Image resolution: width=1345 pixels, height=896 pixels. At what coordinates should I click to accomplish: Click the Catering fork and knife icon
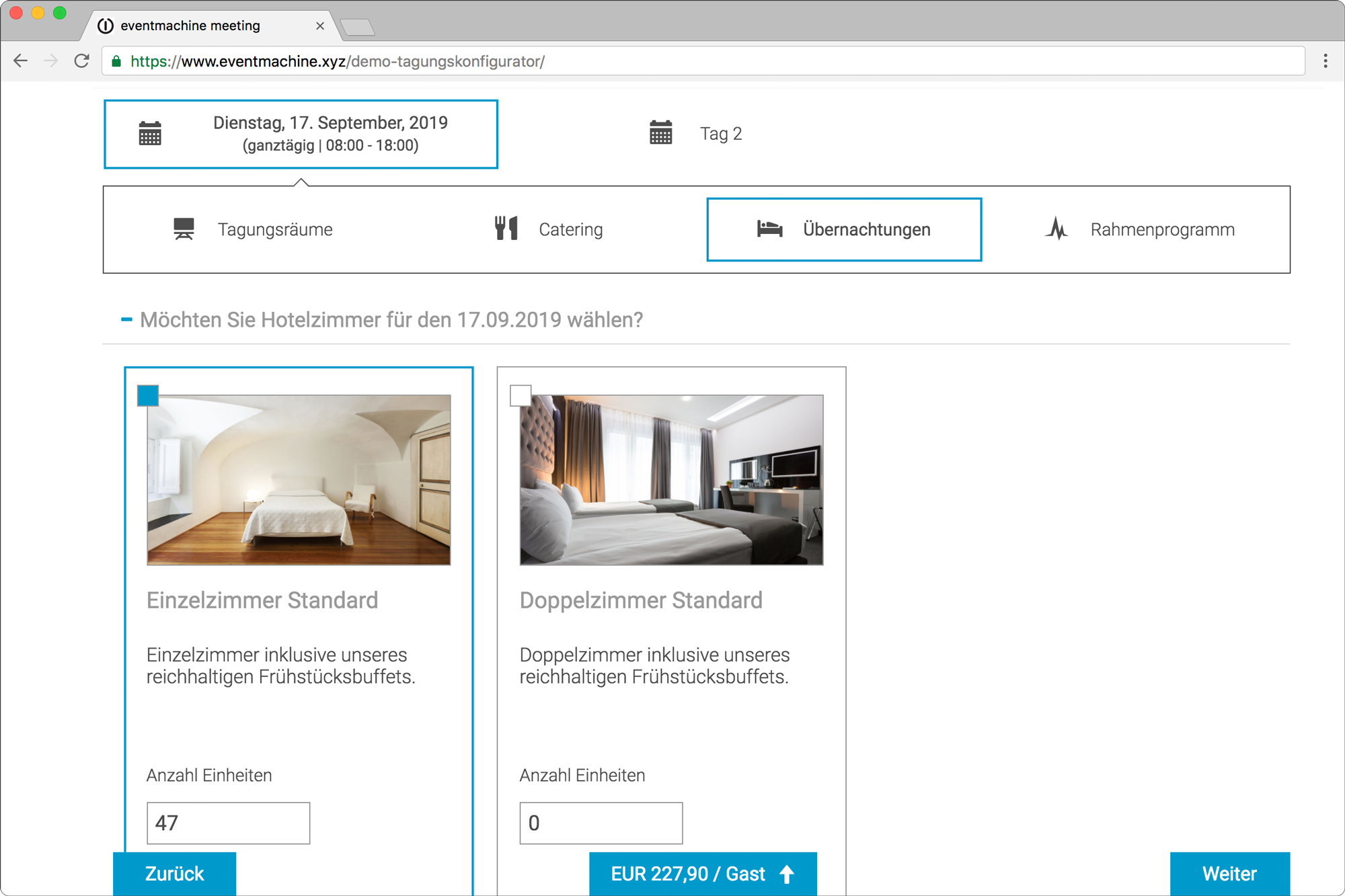click(x=506, y=229)
